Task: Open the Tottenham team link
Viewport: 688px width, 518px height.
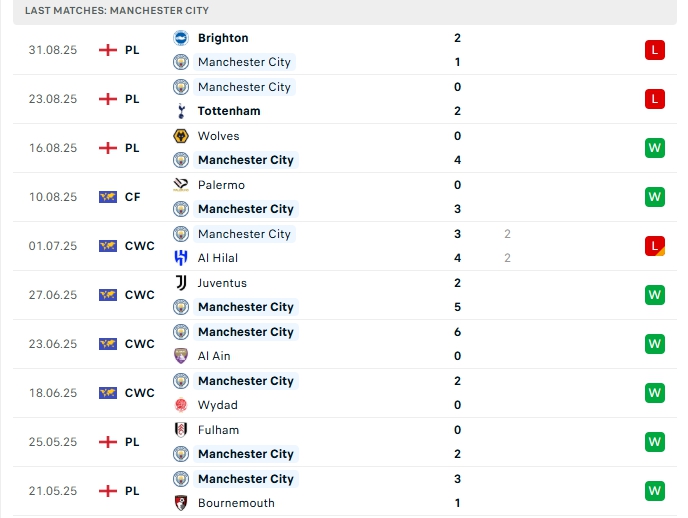Action: (x=229, y=111)
